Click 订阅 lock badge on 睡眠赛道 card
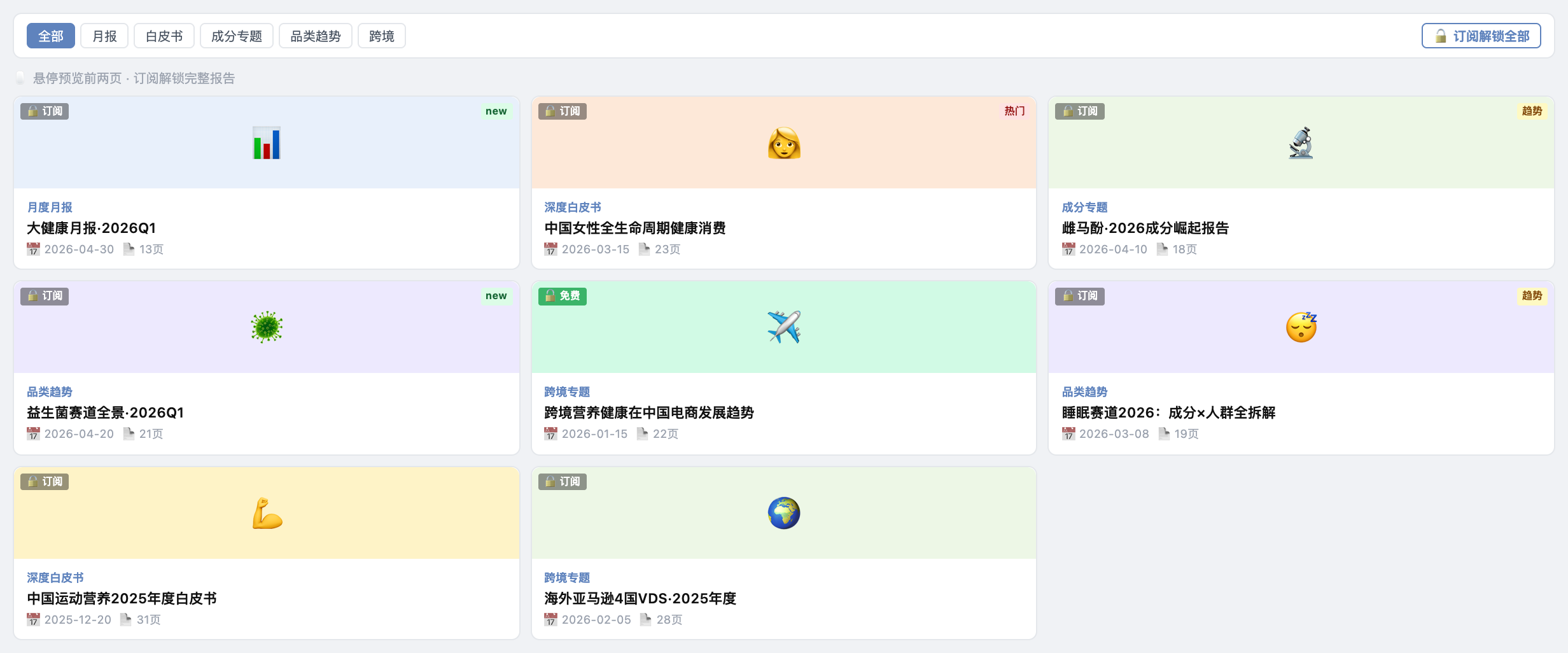This screenshot has width=1568, height=653. (x=1080, y=296)
